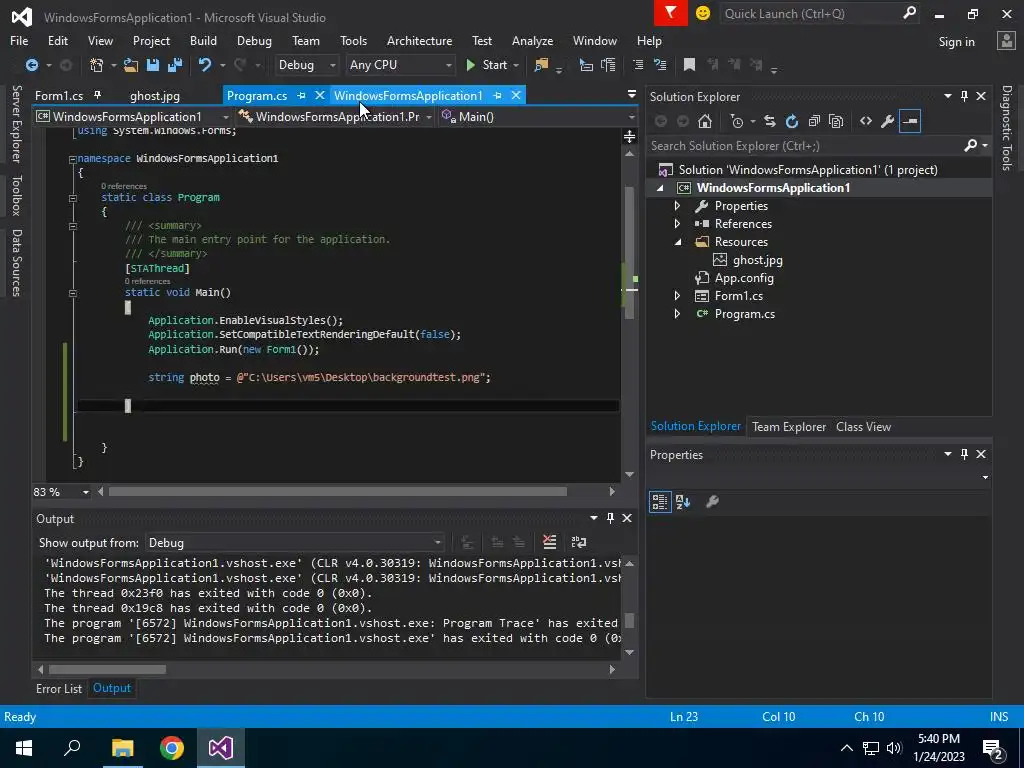
Task: Expand the References node in Solution Explorer
Action: click(677, 223)
